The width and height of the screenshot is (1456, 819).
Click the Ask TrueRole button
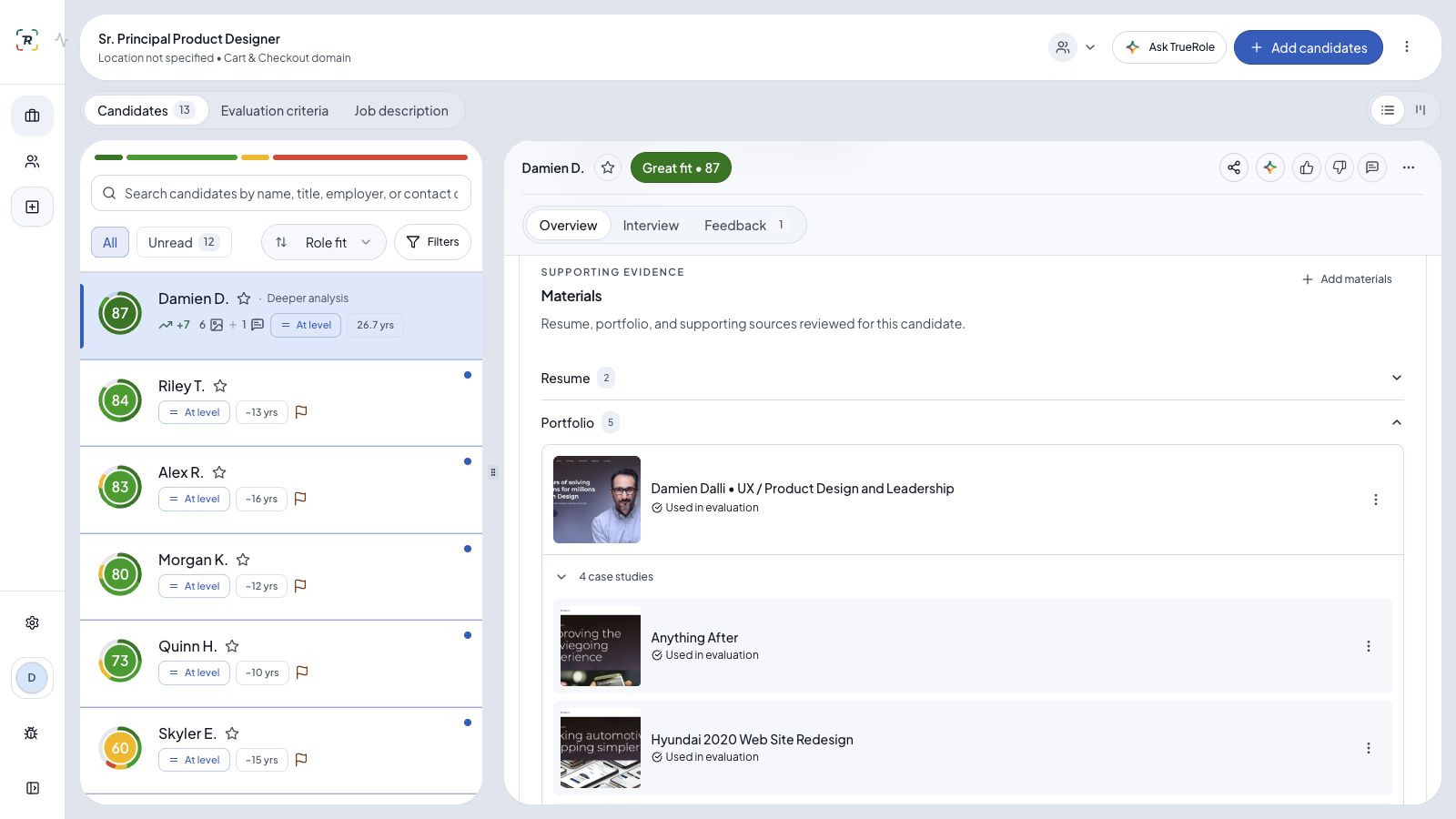point(1169,47)
